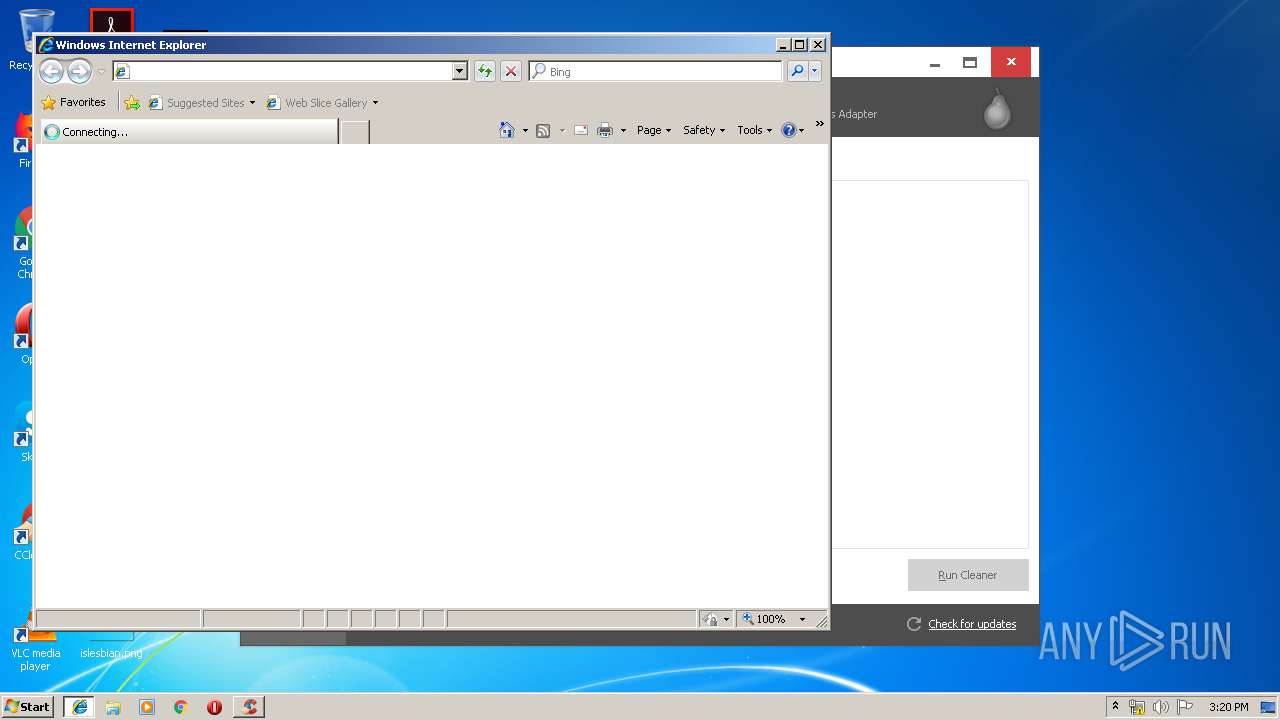Image resolution: width=1280 pixels, height=720 pixels.
Task: Focus the Internet Explorer address bar
Action: click(290, 71)
